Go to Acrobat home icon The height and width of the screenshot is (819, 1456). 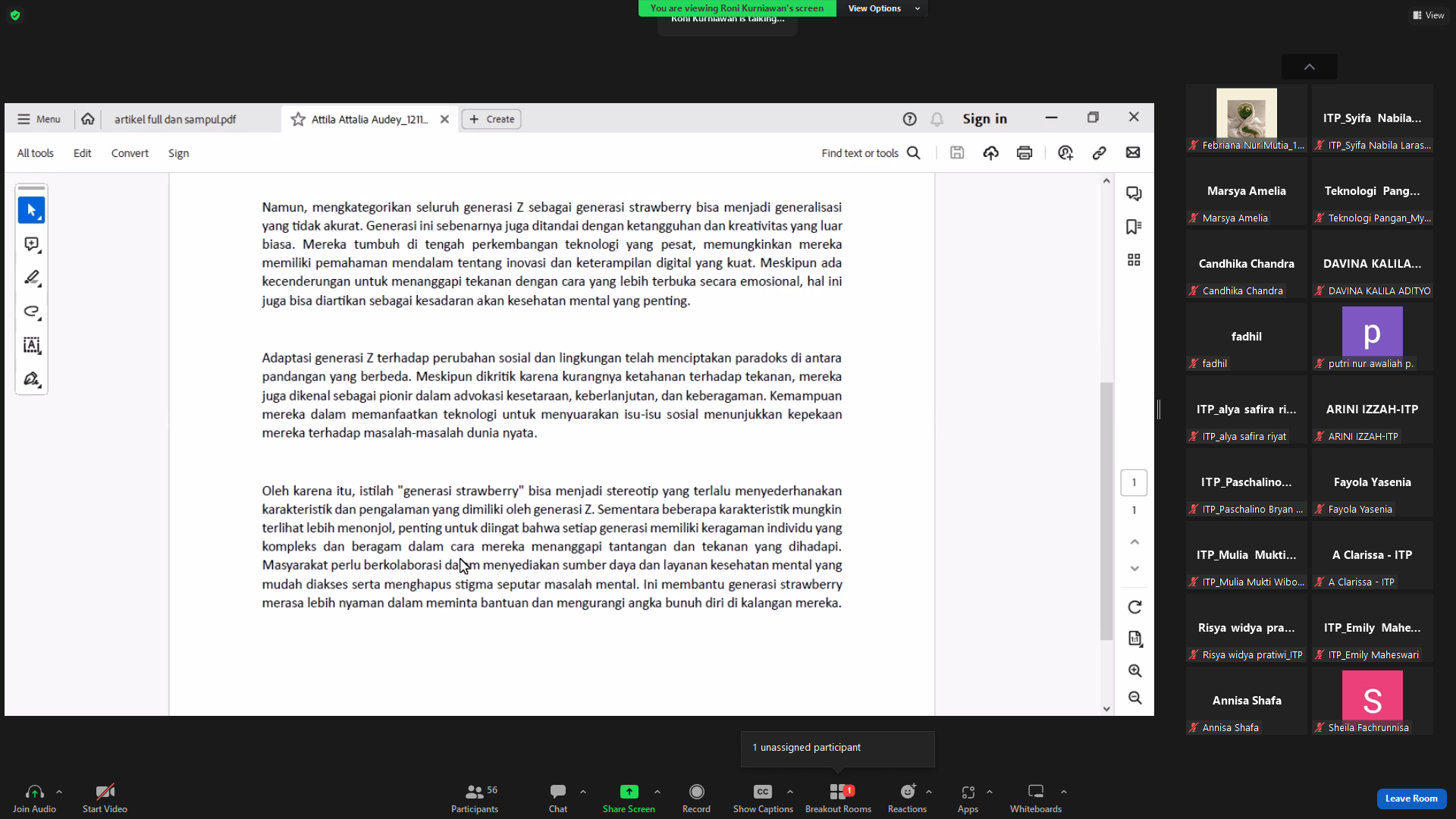coord(88,119)
